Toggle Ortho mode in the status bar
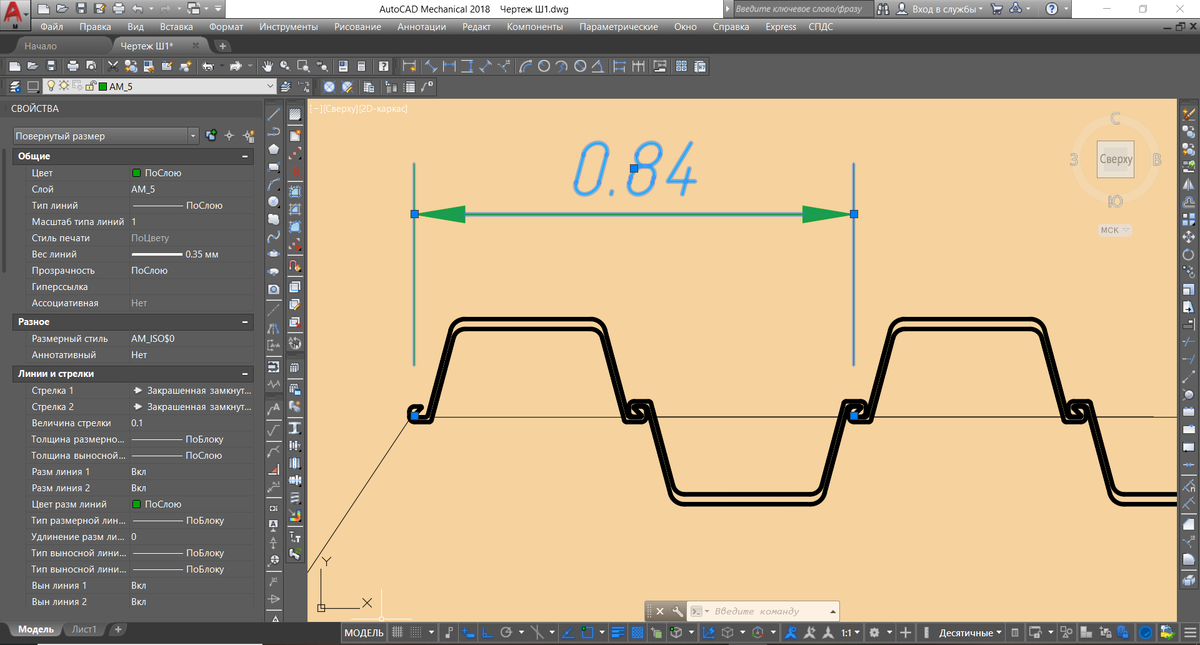The height and width of the screenshot is (645, 1200). [x=487, y=633]
